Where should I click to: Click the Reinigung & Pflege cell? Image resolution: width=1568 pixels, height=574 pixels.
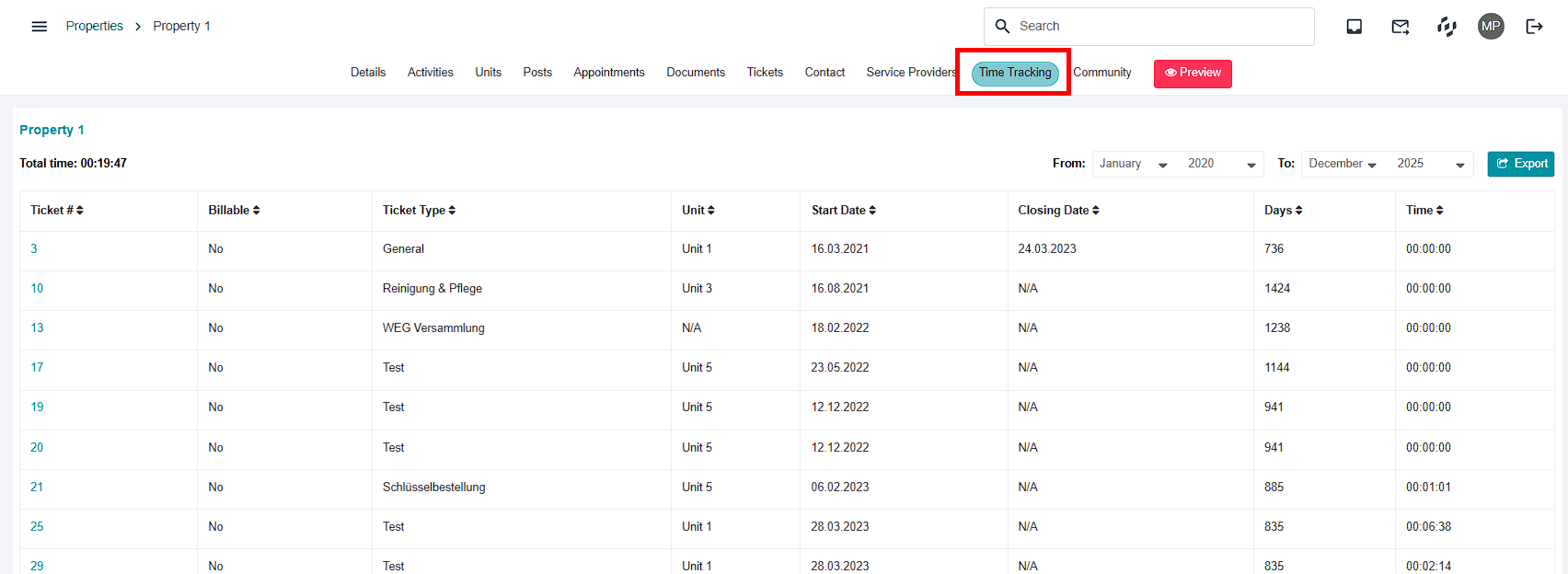(432, 289)
